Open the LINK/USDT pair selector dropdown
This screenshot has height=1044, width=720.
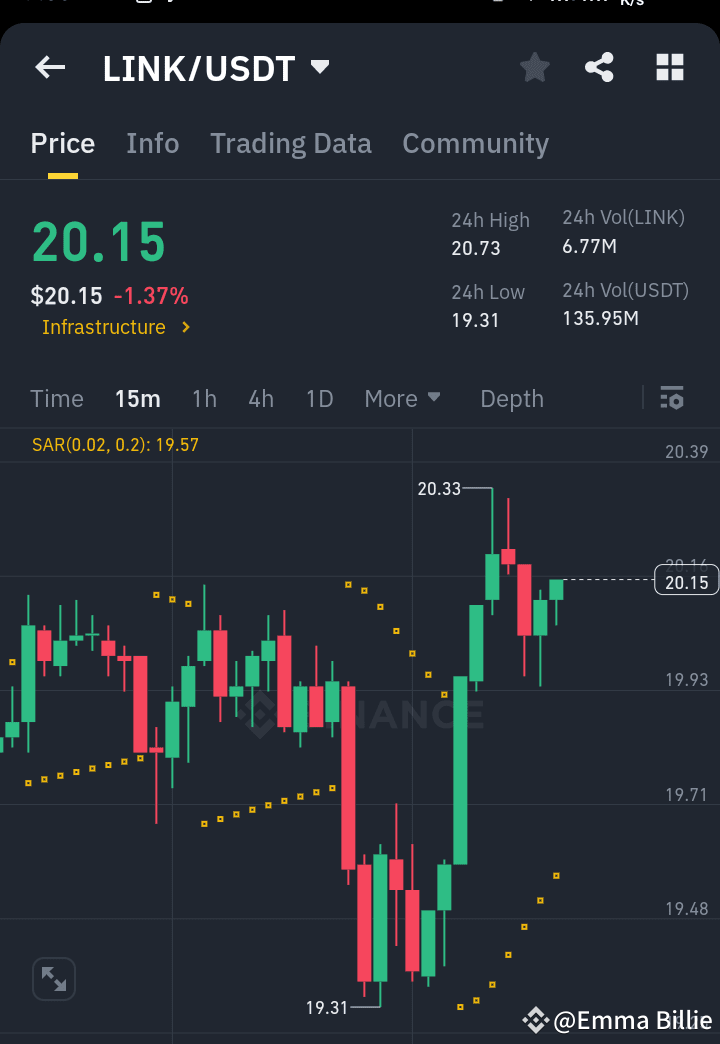point(319,67)
